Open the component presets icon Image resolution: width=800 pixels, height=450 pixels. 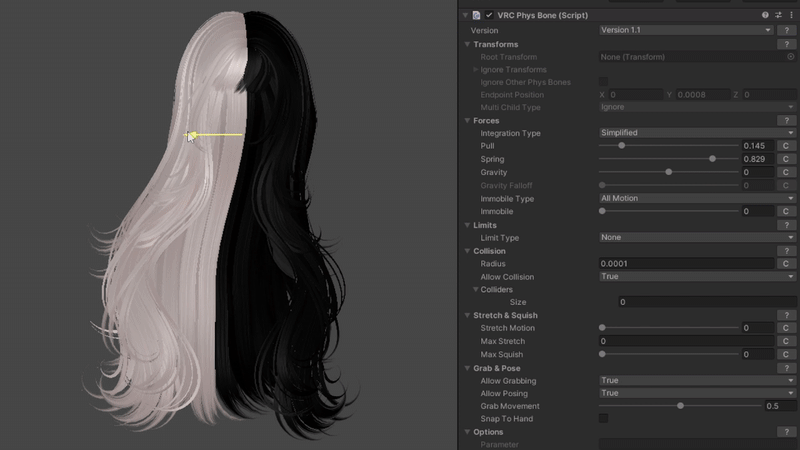pos(778,16)
